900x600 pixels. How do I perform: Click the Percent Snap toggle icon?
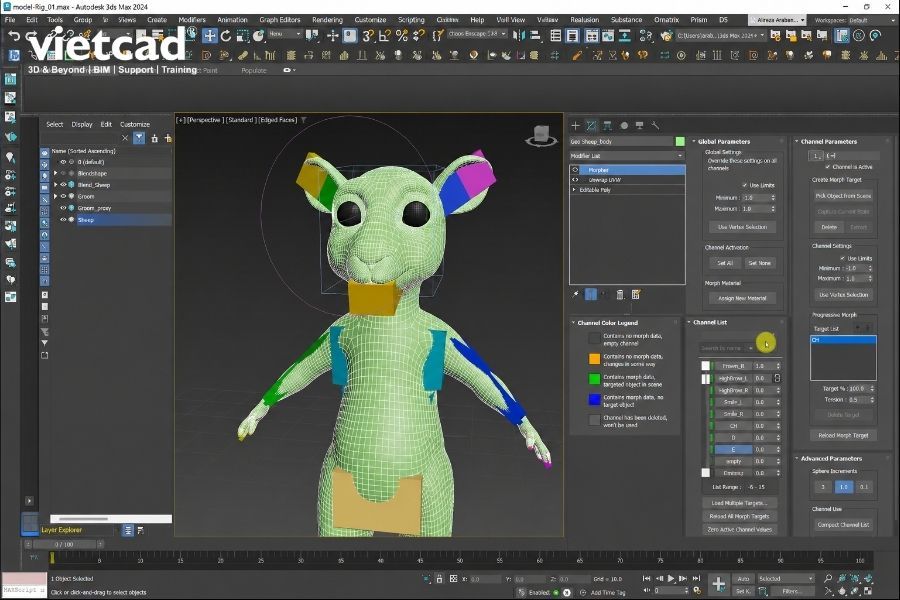(402, 36)
